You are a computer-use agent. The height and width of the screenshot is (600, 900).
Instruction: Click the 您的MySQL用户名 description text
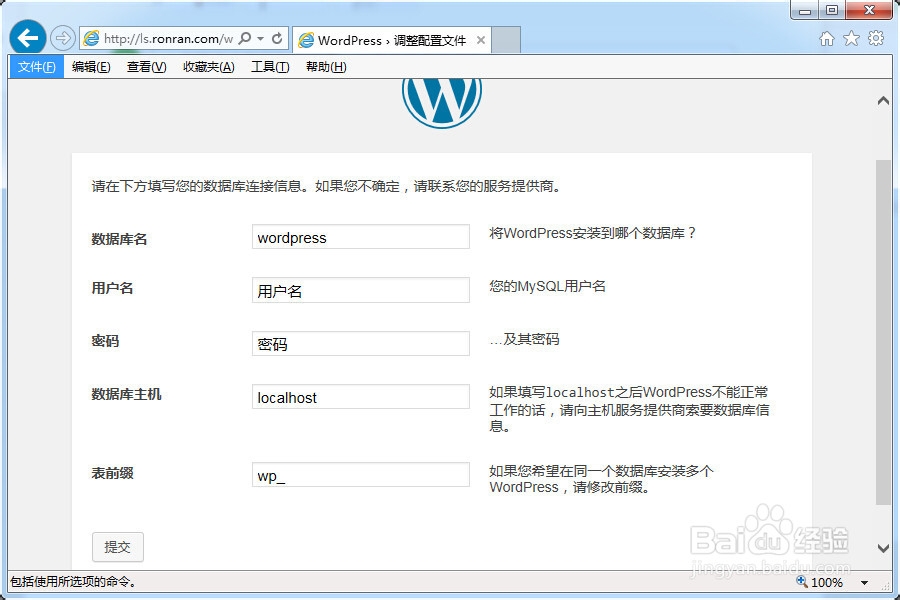[548, 286]
